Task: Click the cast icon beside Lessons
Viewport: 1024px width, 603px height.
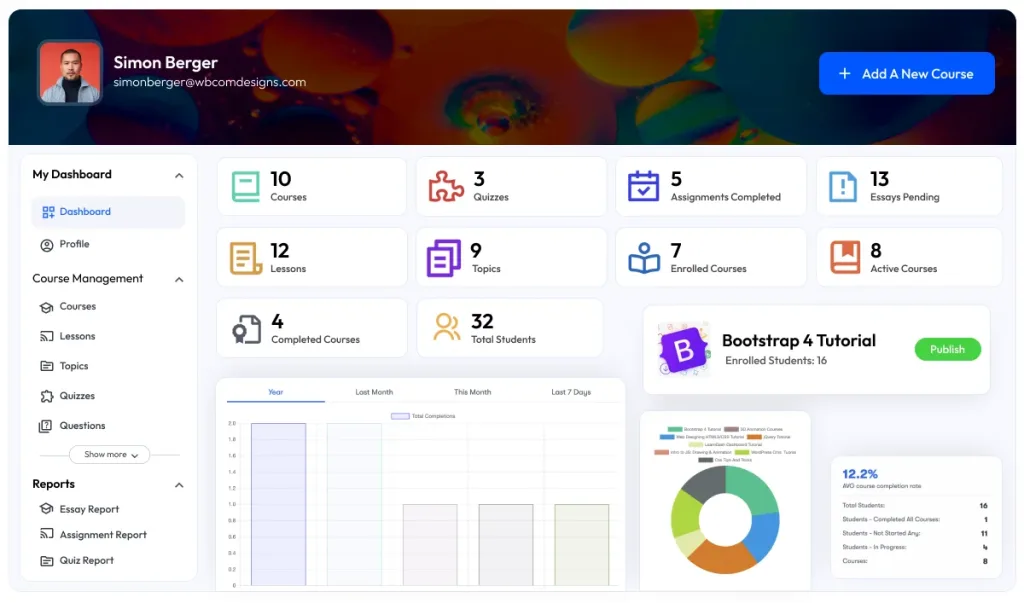Action: point(46,336)
